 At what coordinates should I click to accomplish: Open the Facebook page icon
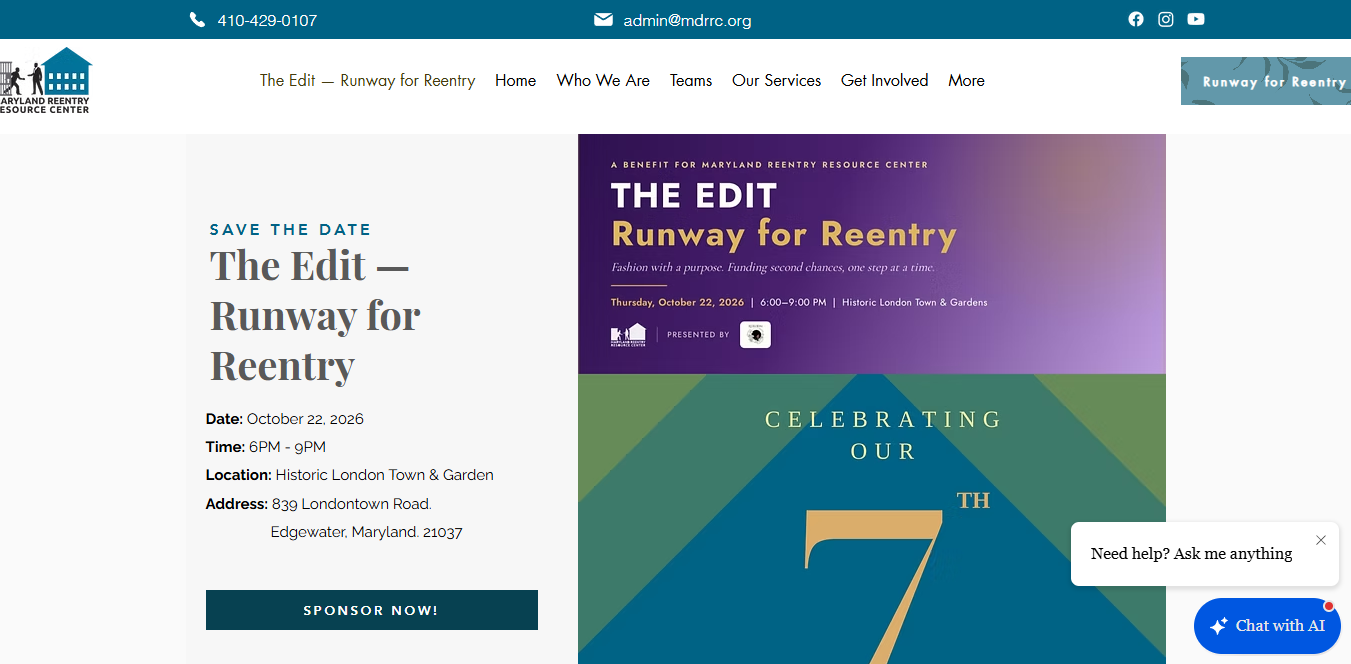1136,19
